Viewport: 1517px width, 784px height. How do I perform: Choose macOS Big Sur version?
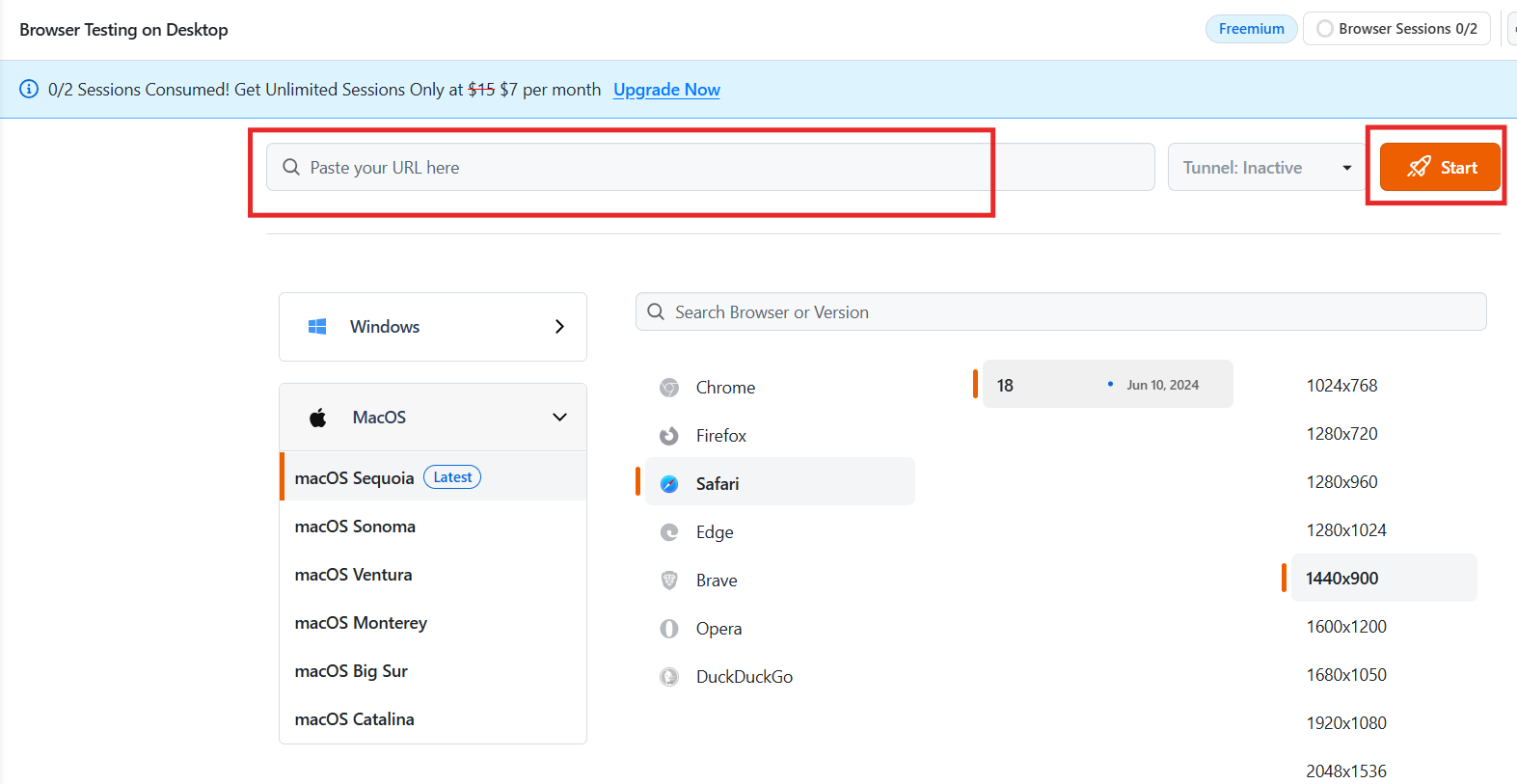click(351, 671)
